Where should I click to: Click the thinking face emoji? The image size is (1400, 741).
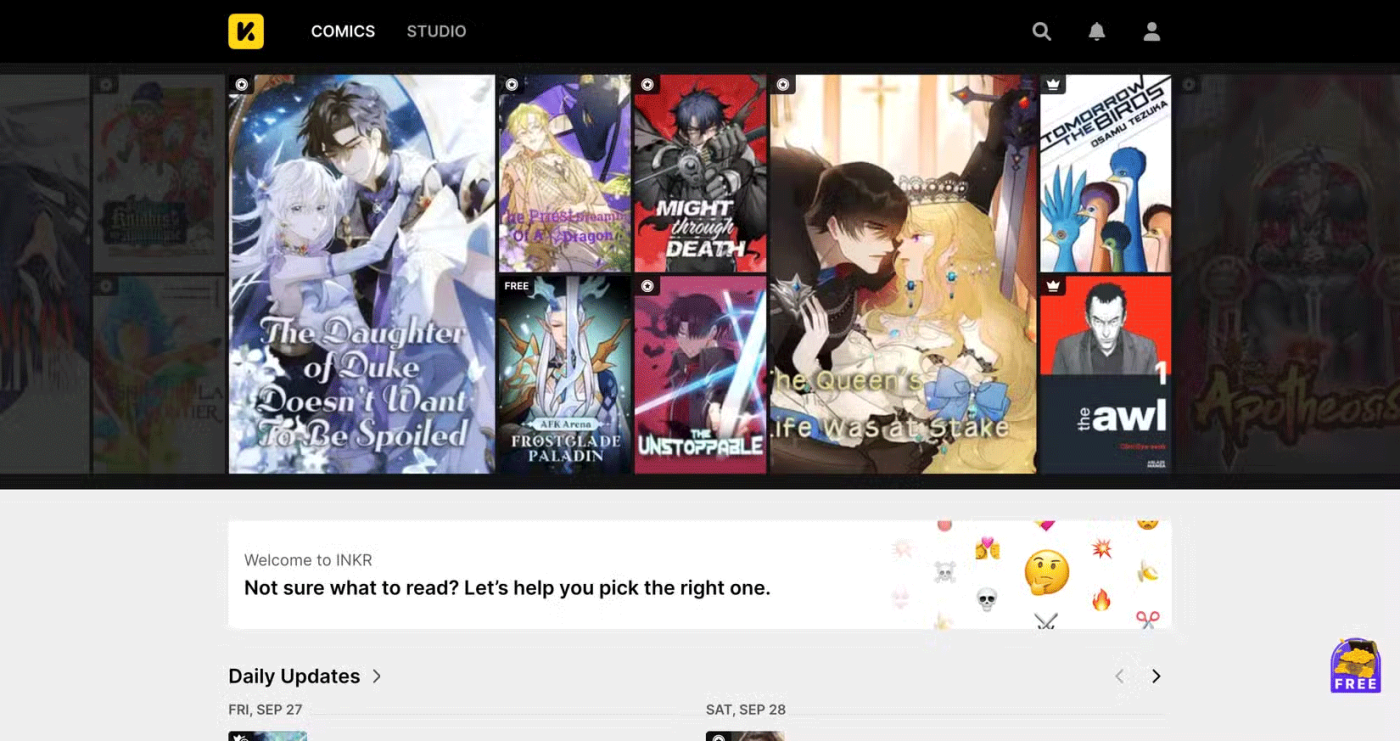(x=1046, y=573)
